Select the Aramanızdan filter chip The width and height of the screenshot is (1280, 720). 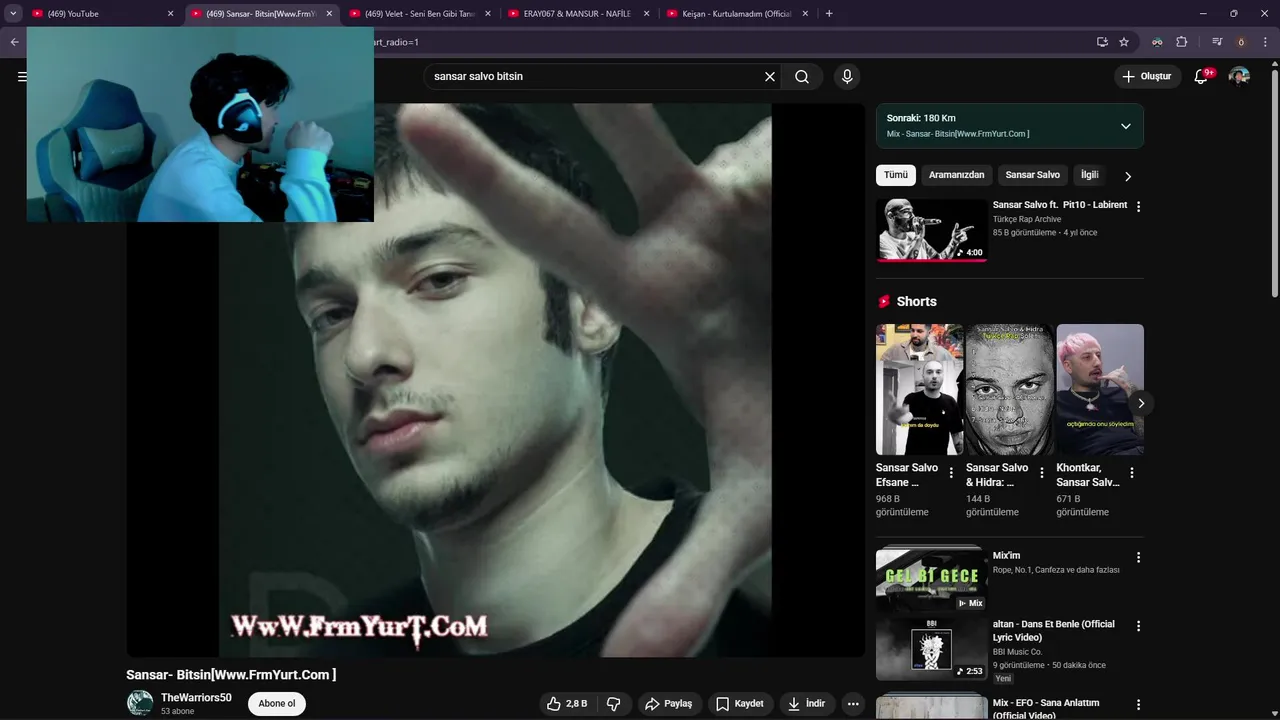tap(956, 175)
